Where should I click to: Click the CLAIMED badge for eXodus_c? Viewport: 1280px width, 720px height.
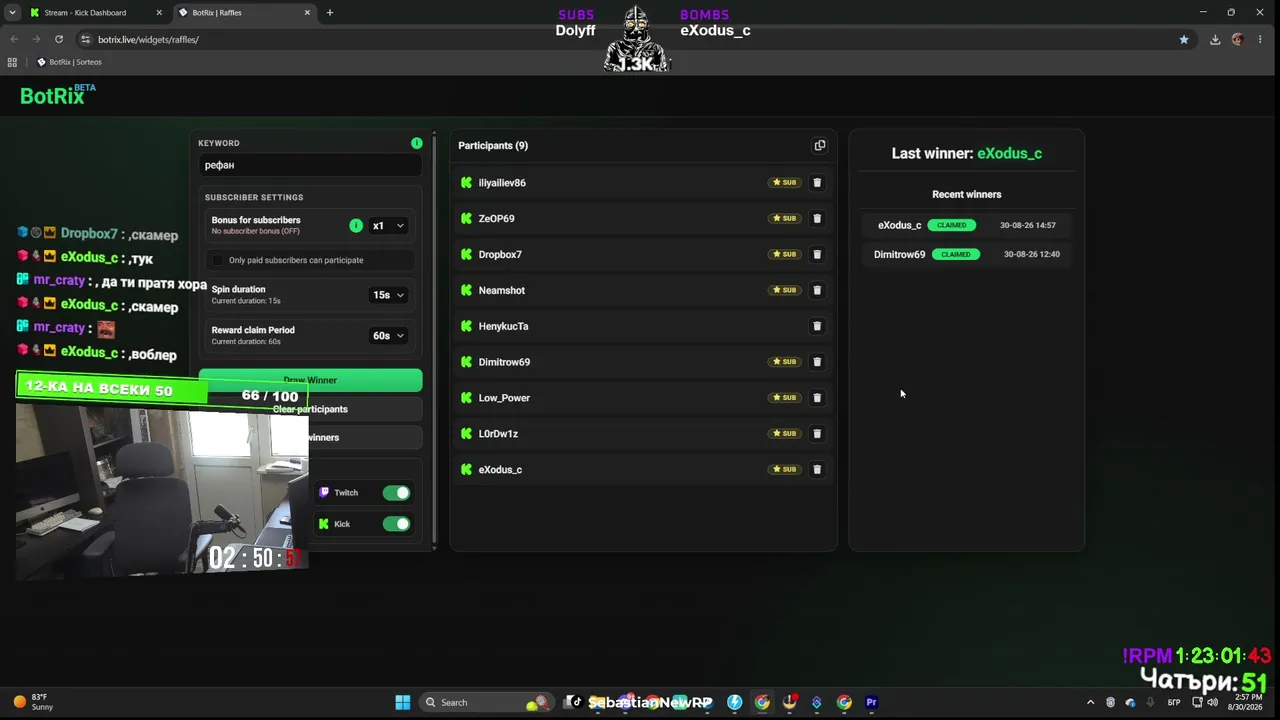coord(951,226)
